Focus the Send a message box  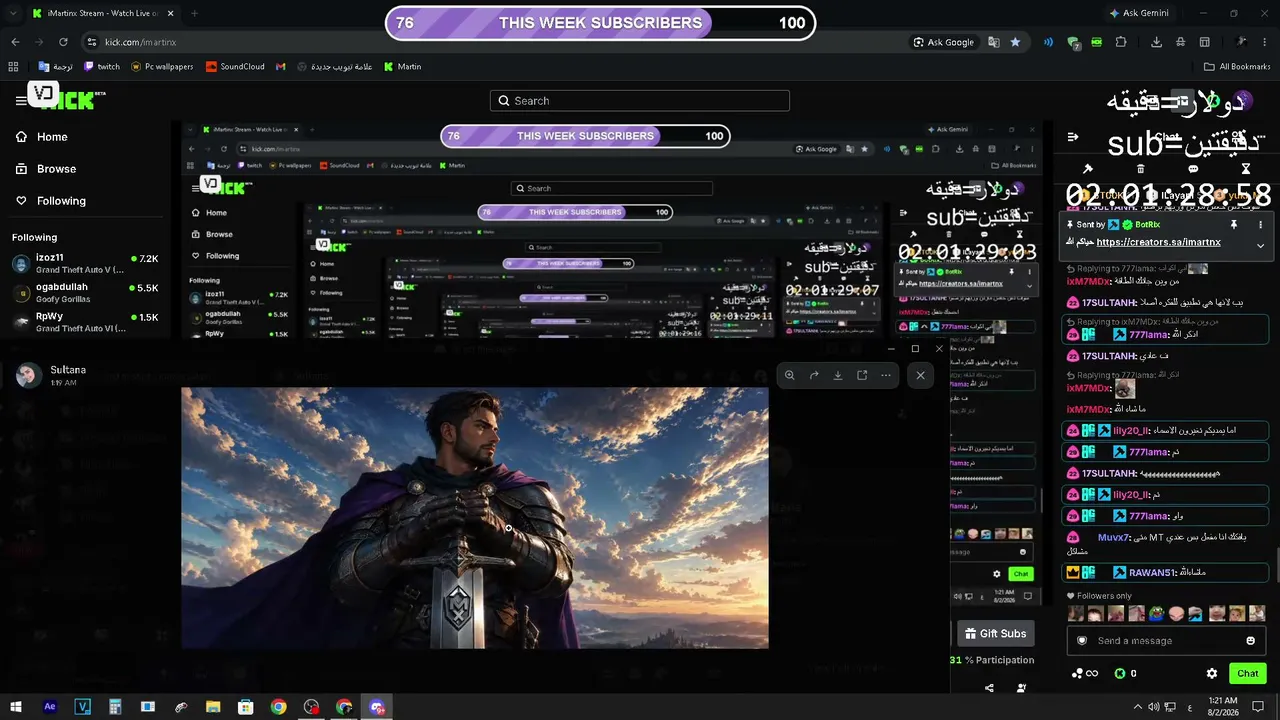[x=1166, y=641]
